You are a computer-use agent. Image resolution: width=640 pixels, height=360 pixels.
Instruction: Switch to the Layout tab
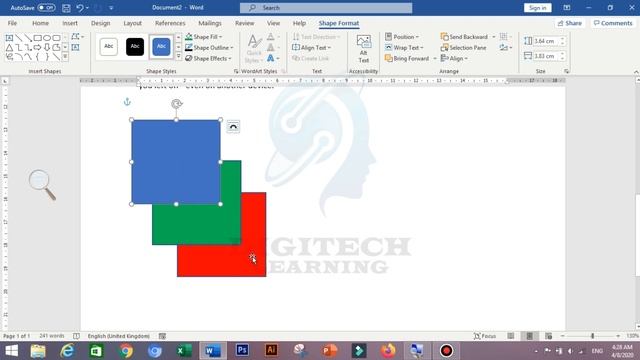(x=133, y=23)
